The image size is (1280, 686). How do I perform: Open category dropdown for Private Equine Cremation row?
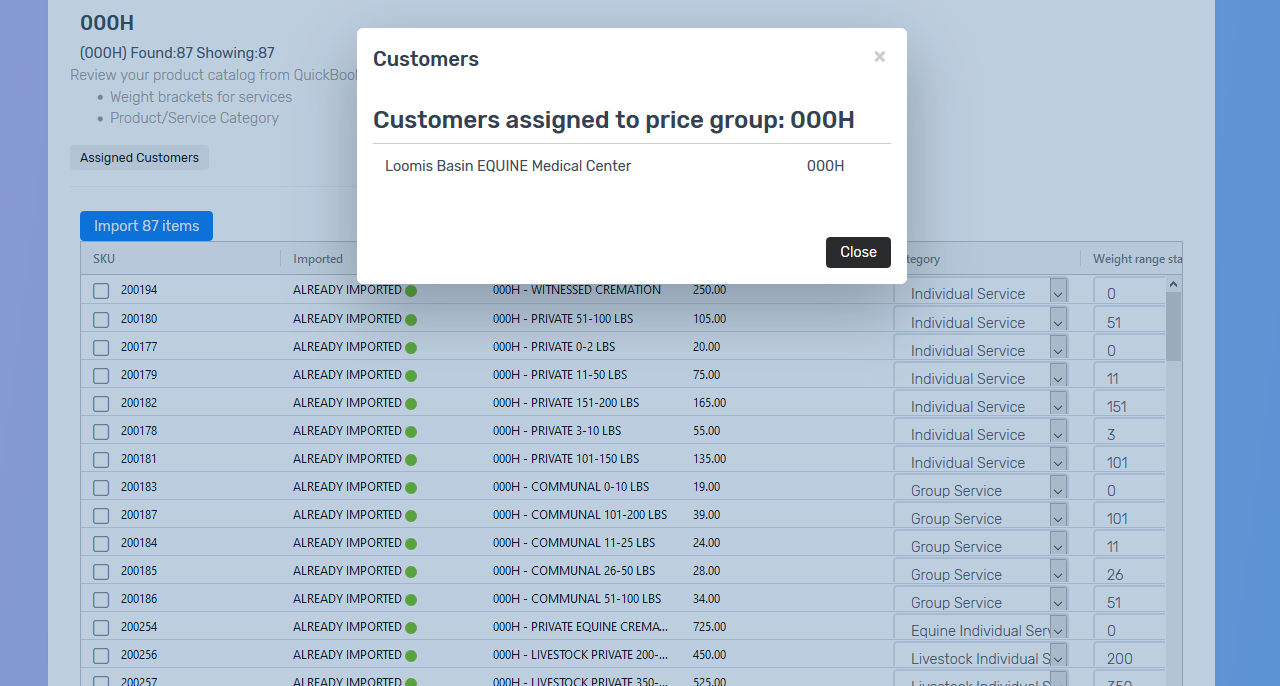point(1058,629)
